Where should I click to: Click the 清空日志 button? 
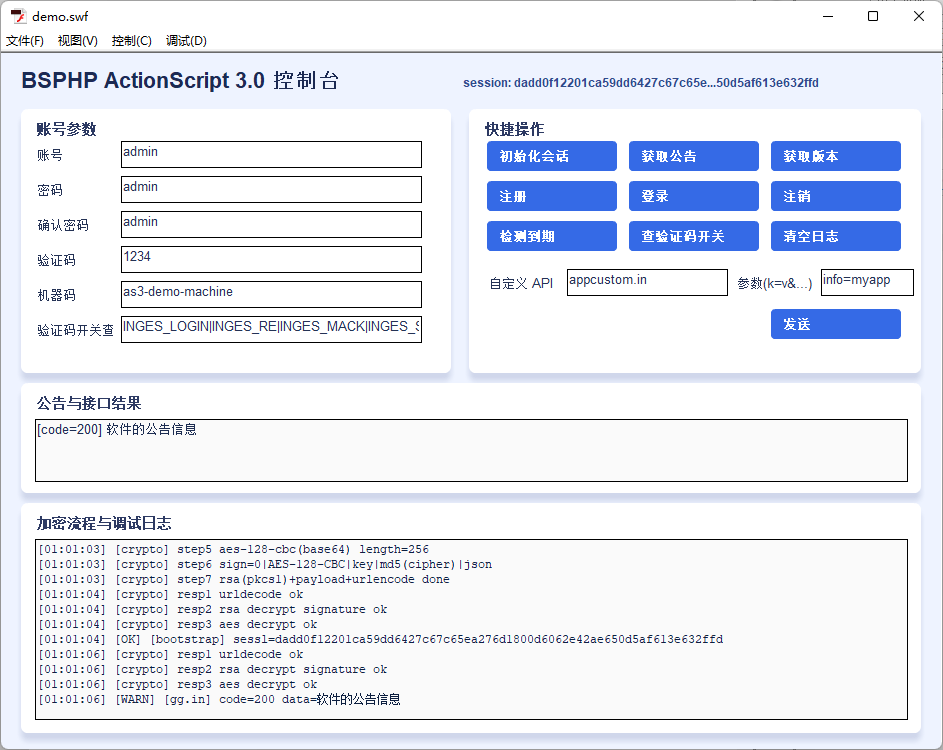pyautogui.click(x=835, y=236)
